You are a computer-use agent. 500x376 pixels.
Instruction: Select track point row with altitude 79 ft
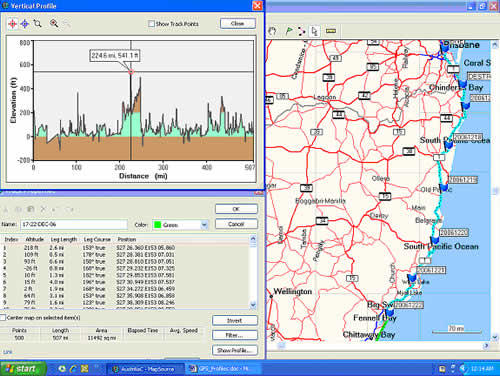(125, 303)
